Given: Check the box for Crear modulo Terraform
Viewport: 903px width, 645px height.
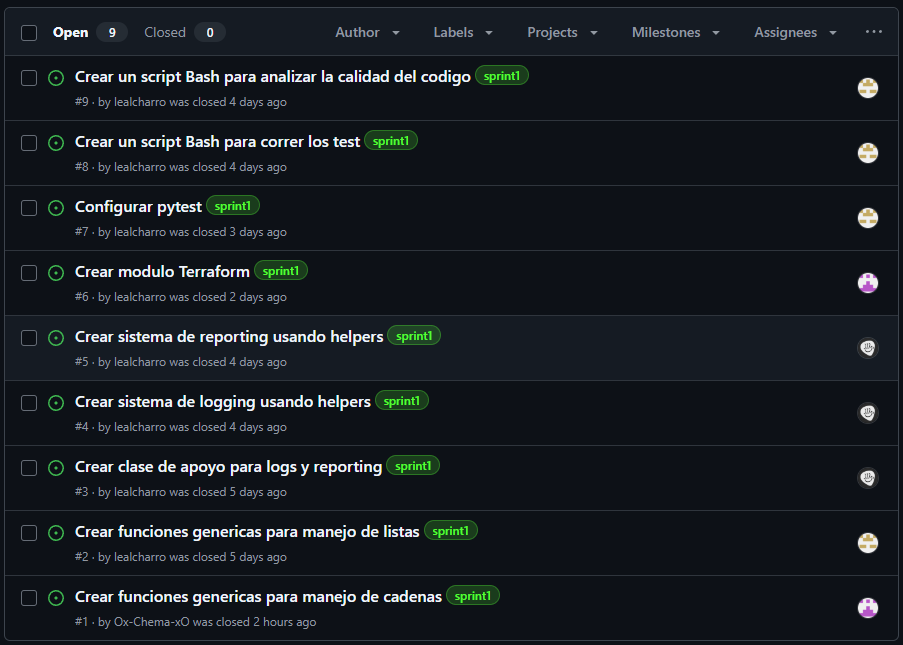Looking at the screenshot, I should (x=29, y=273).
